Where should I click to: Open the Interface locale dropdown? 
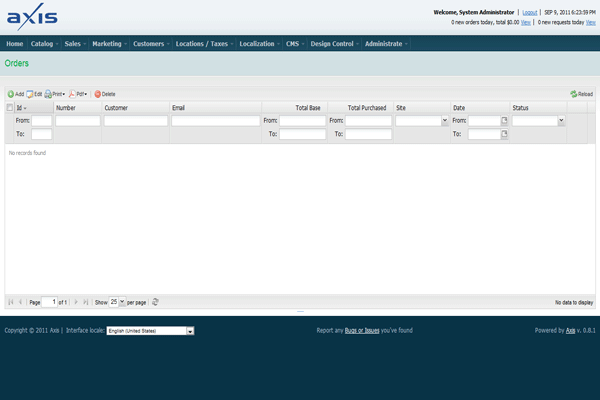pos(150,331)
